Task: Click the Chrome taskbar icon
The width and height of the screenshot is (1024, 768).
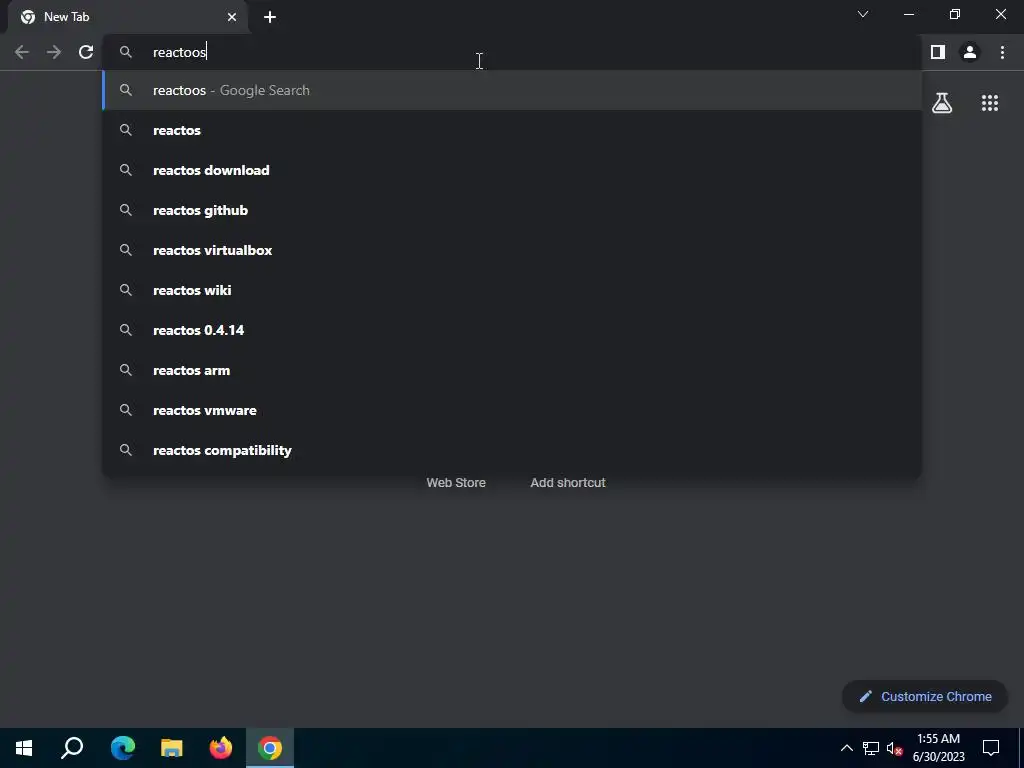Action: (270, 748)
